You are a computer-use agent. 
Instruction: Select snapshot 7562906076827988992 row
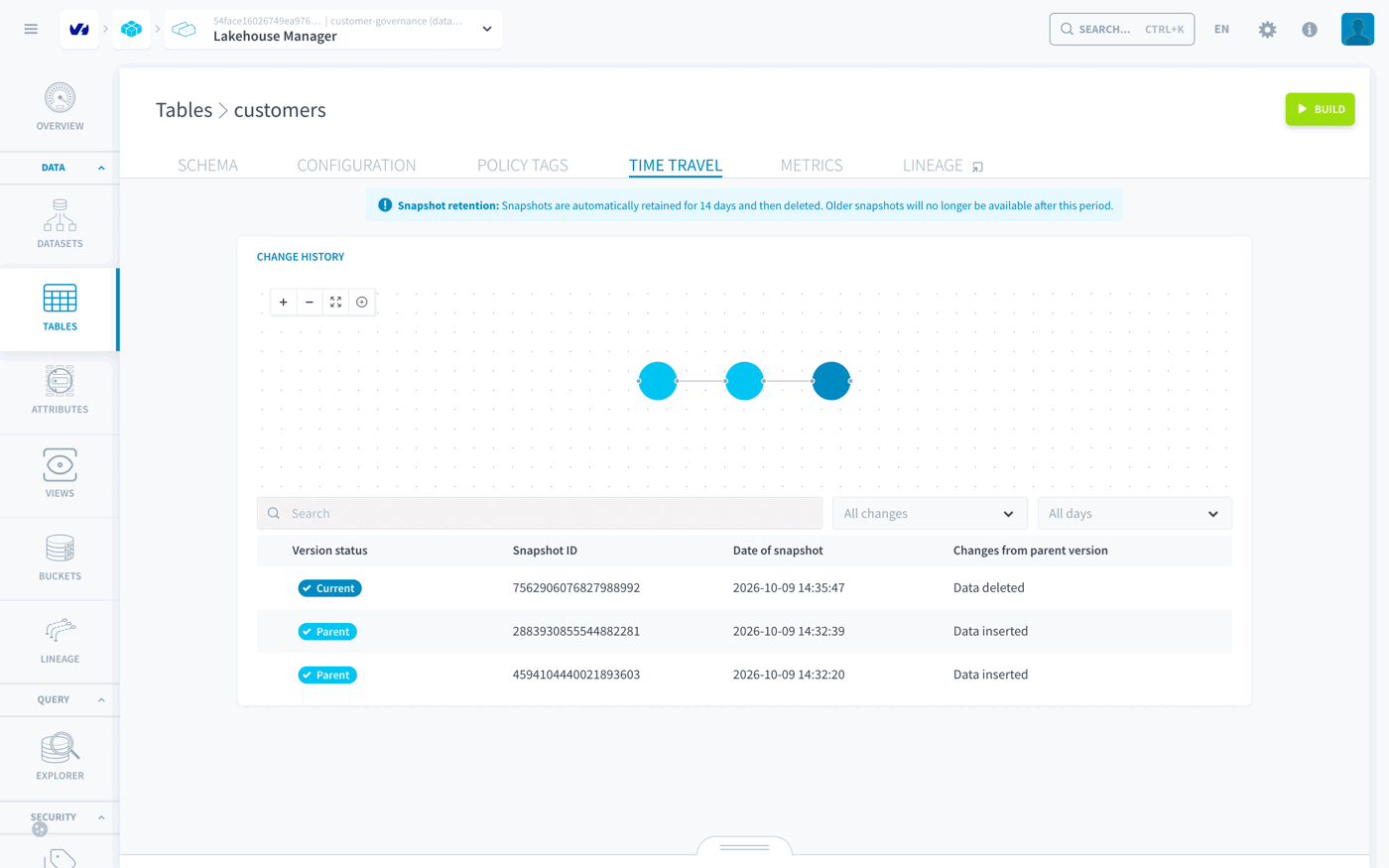744,588
